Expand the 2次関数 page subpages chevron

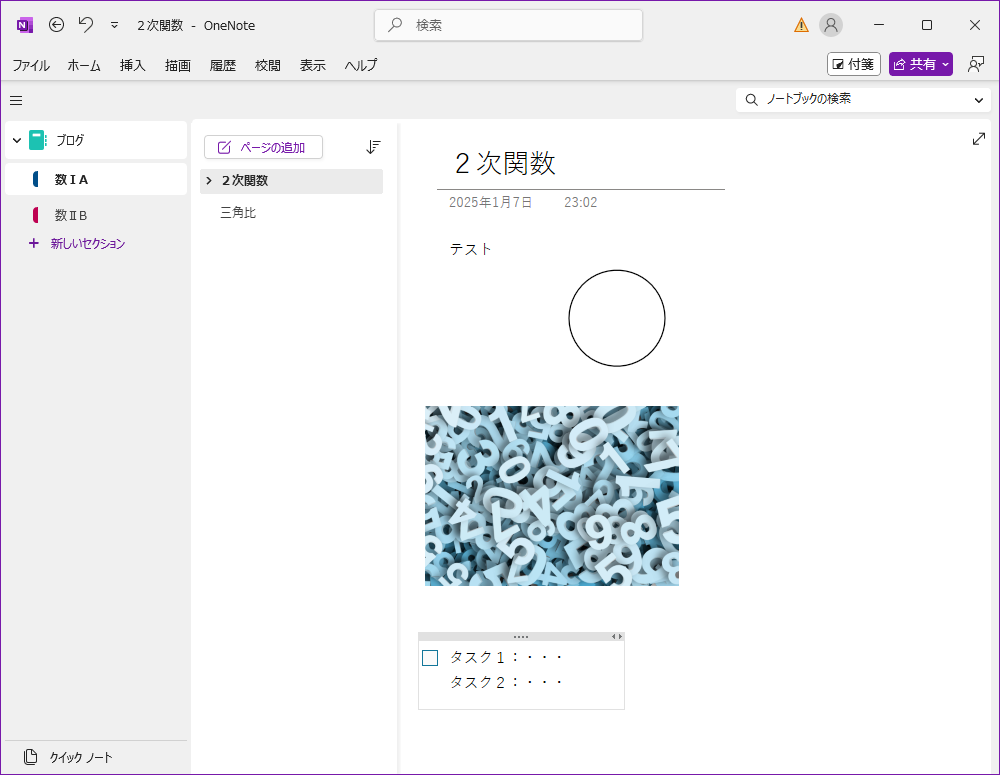(208, 181)
